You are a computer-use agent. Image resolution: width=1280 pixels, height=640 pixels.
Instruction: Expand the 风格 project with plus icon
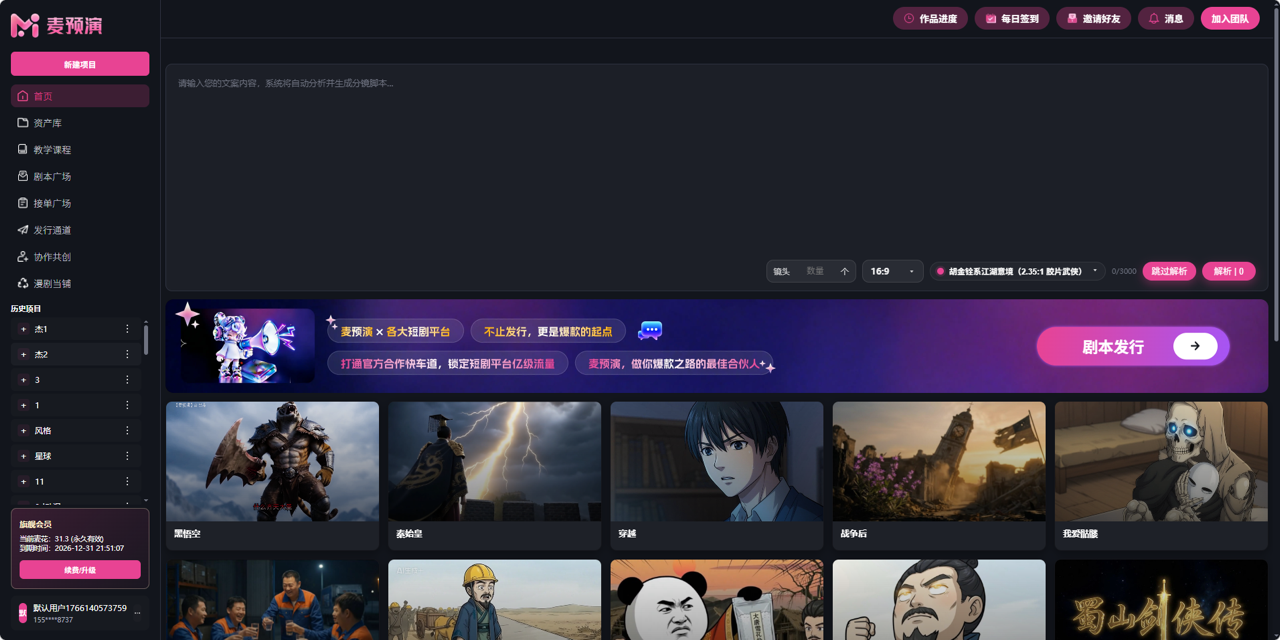tap(23, 431)
